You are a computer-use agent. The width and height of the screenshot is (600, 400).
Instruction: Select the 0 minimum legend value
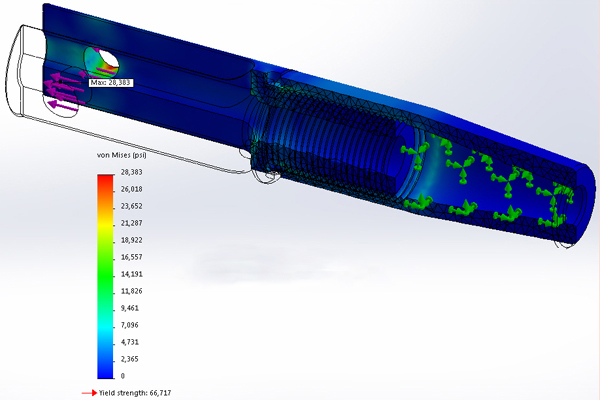click(x=121, y=375)
